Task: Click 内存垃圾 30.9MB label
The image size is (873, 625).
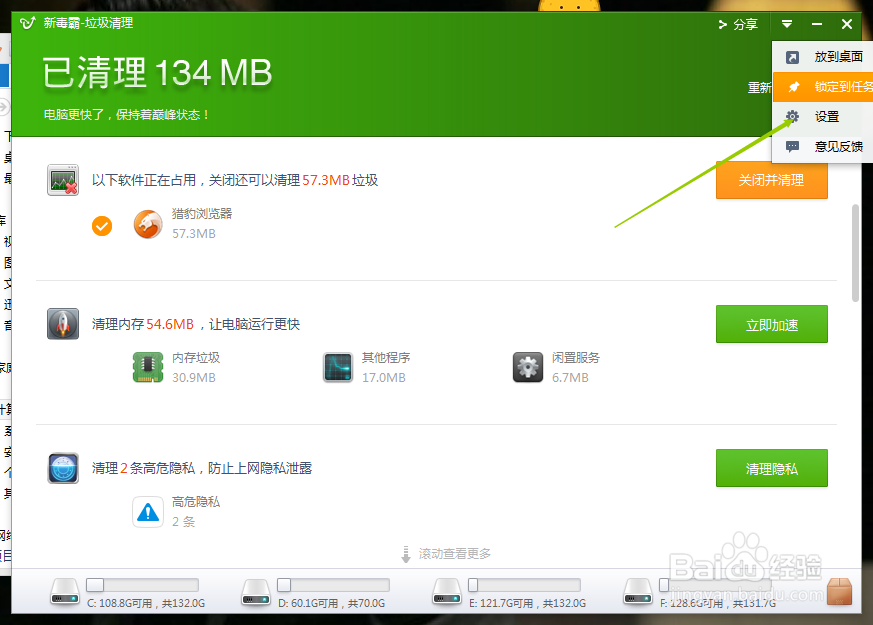Action: click(196, 367)
